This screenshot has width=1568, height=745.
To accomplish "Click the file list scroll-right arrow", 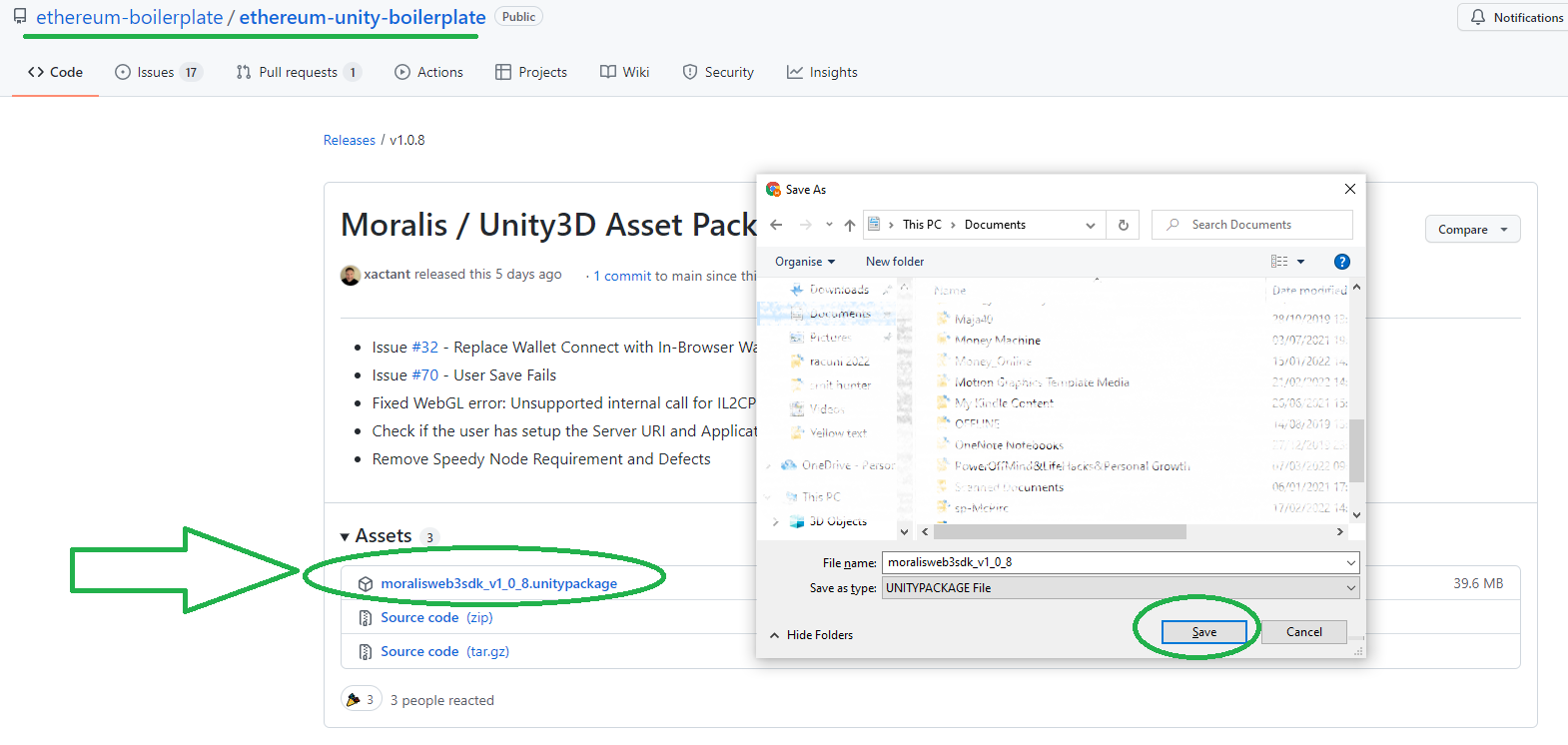I will pyautogui.click(x=1339, y=532).
